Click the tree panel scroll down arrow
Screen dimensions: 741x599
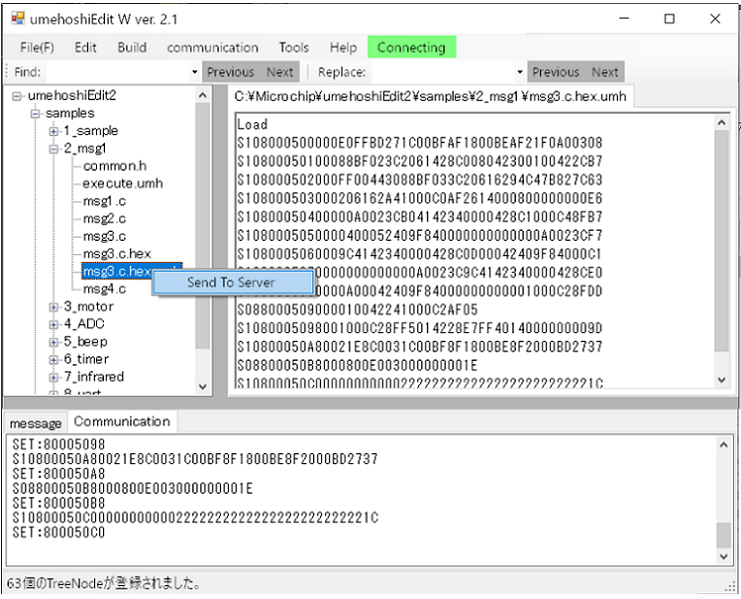[203, 385]
